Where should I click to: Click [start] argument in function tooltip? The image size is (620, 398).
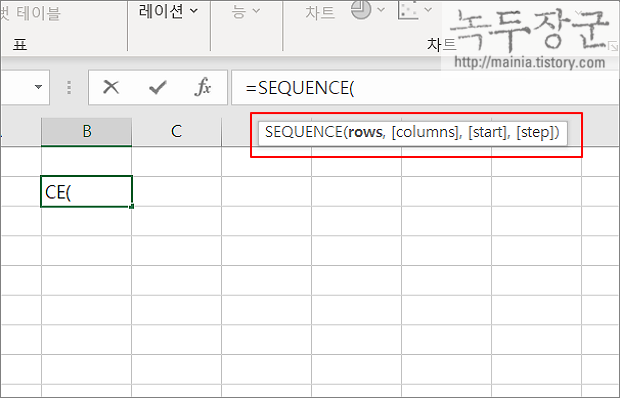487,132
